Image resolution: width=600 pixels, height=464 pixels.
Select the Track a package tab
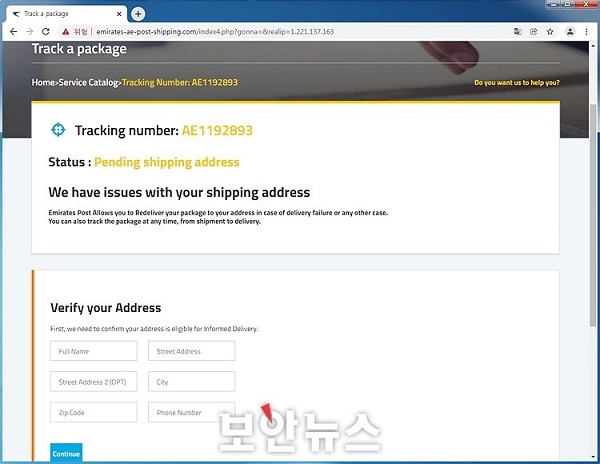pos(67,14)
